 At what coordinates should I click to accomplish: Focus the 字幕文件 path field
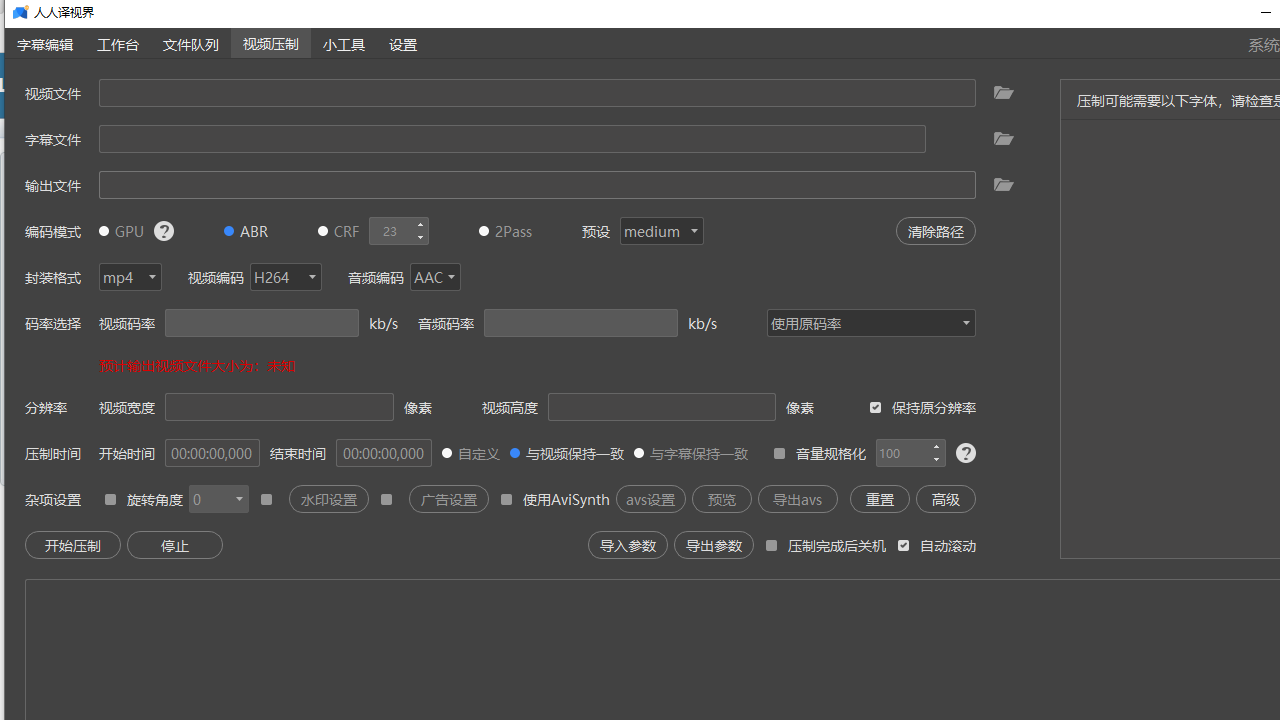(x=512, y=139)
